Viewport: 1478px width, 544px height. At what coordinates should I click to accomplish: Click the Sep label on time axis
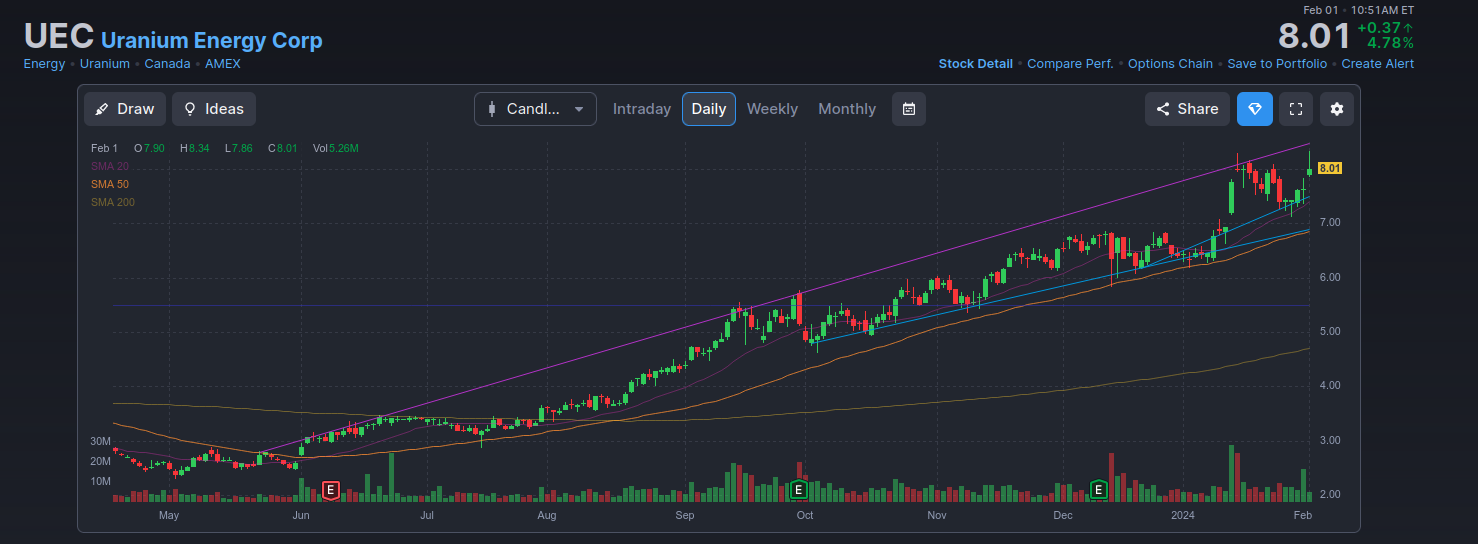coord(685,515)
